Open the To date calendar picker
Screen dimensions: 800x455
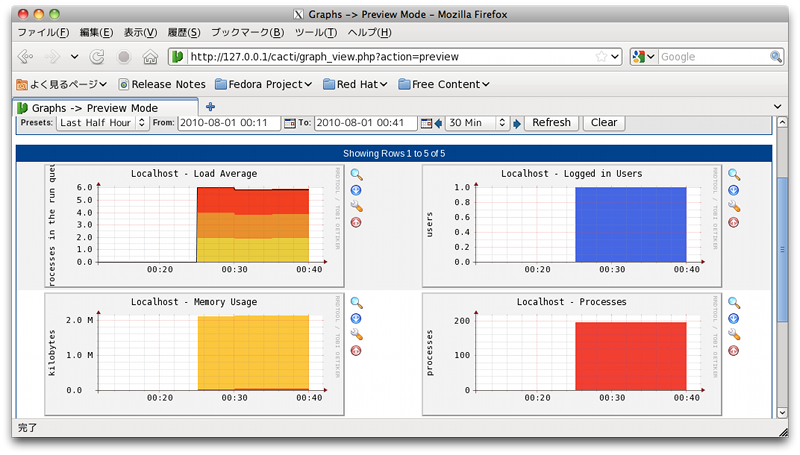[x=426, y=123]
